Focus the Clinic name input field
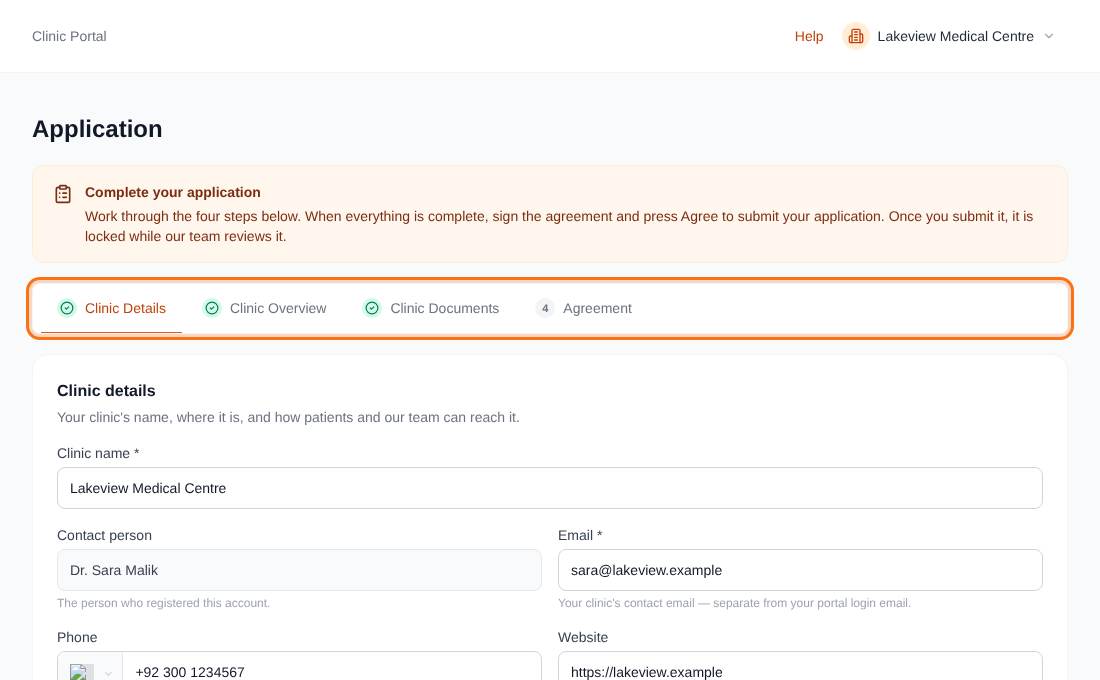 [x=549, y=488]
